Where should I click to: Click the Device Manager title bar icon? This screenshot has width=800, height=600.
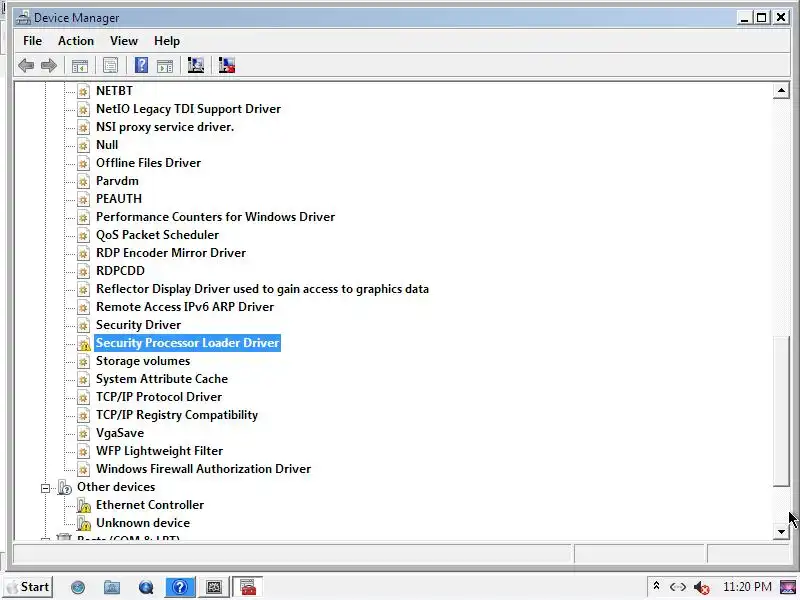[23, 18]
